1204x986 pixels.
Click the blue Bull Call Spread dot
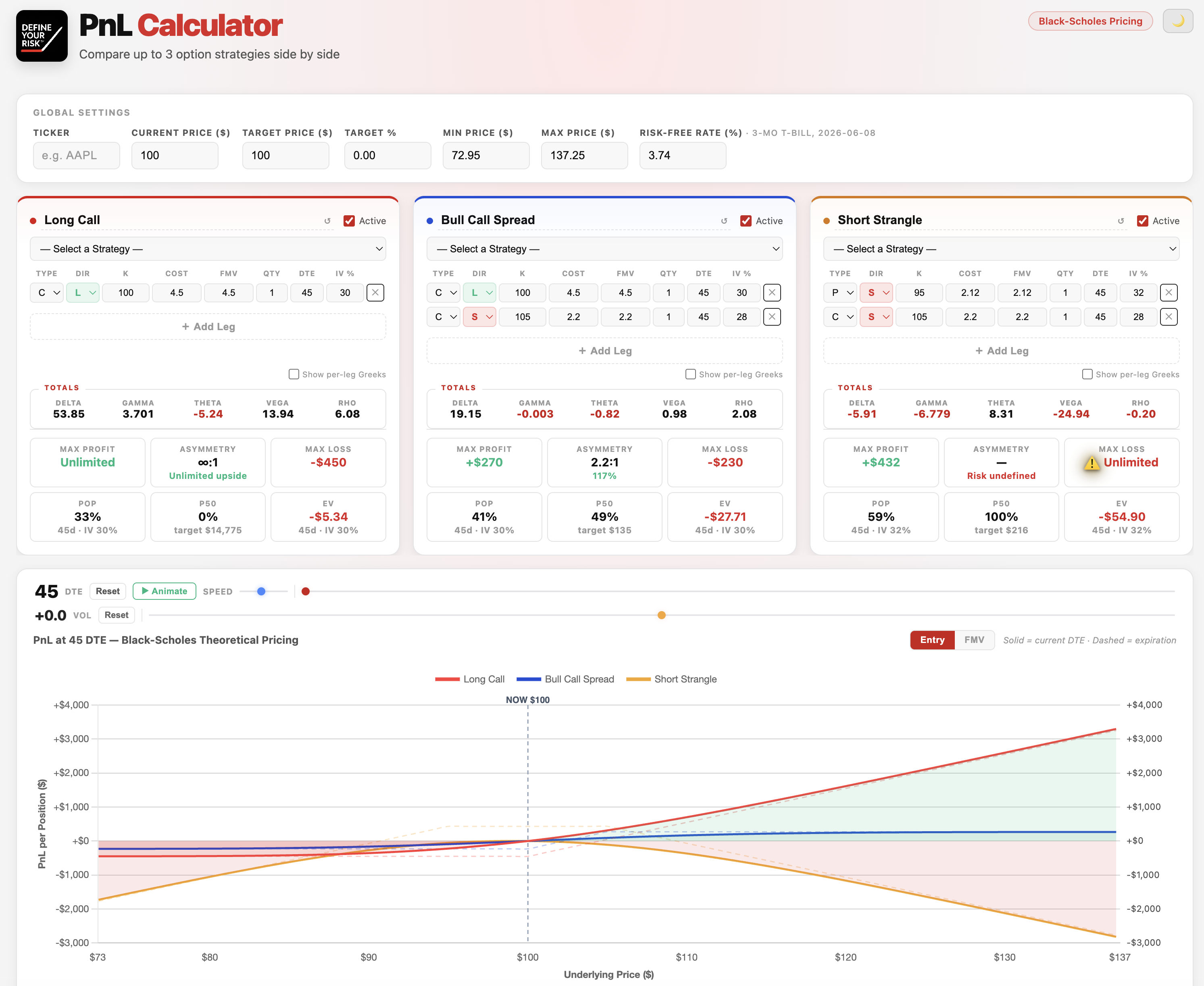point(429,221)
